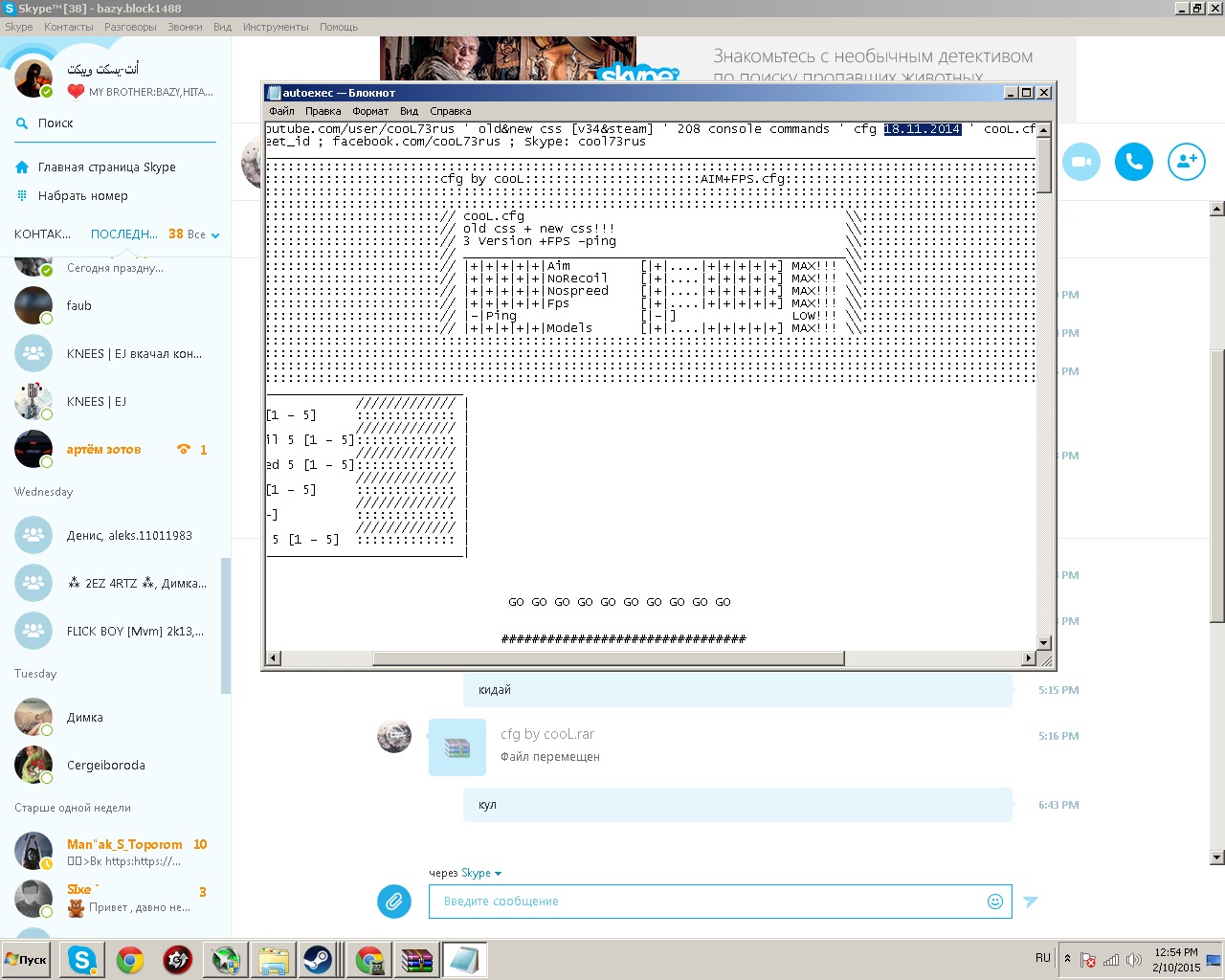Open your own Skype profile avatar
This screenshot has width=1225, height=980.
pyautogui.click(x=33, y=78)
